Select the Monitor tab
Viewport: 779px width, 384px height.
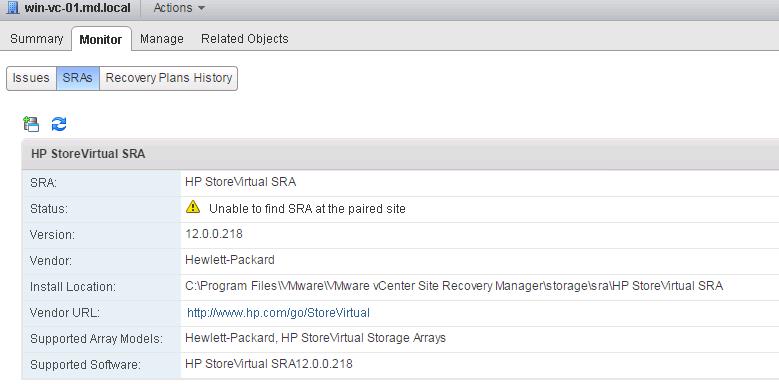(x=101, y=39)
